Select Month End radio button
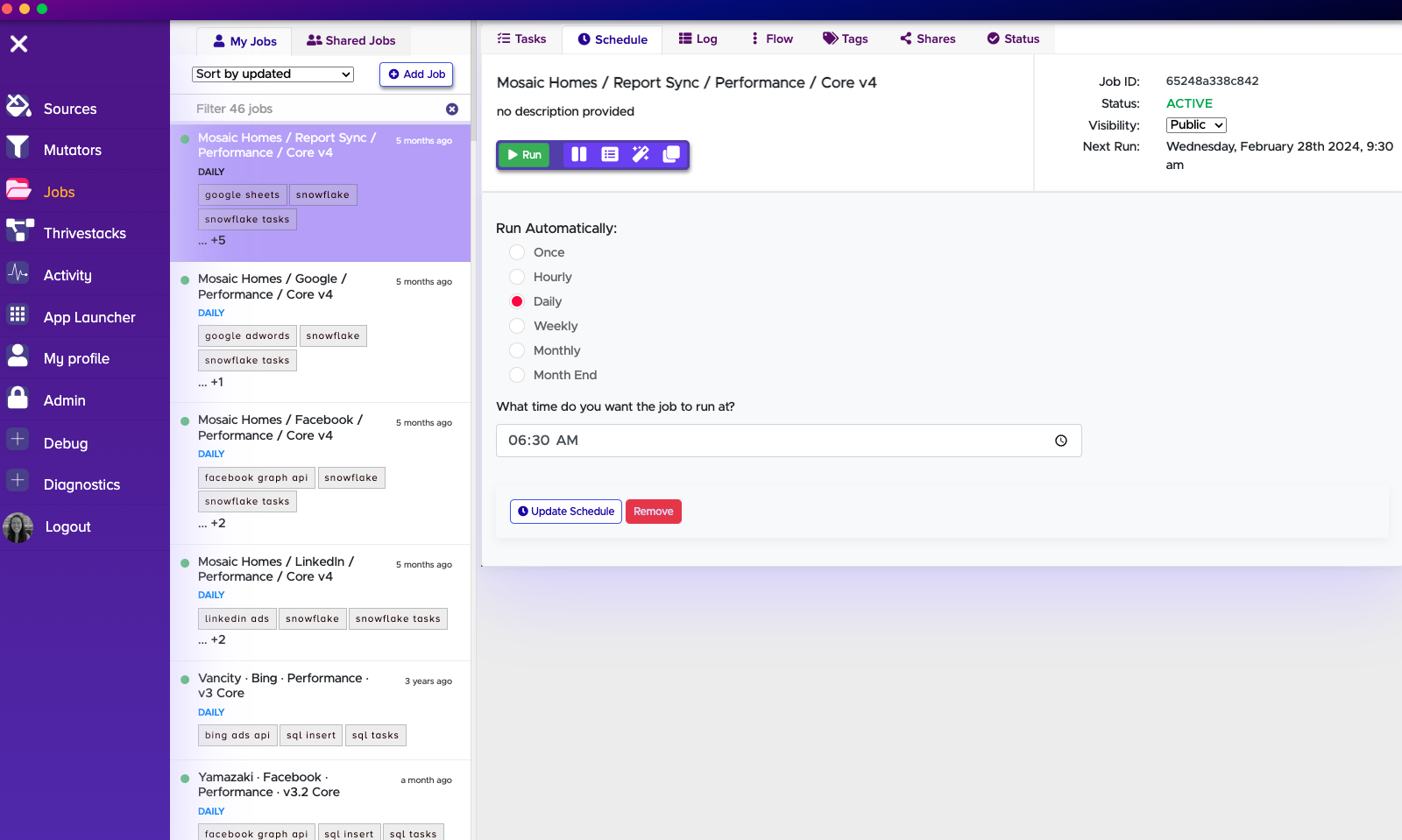The image size is (1402, 840). [x=517, y=375]
